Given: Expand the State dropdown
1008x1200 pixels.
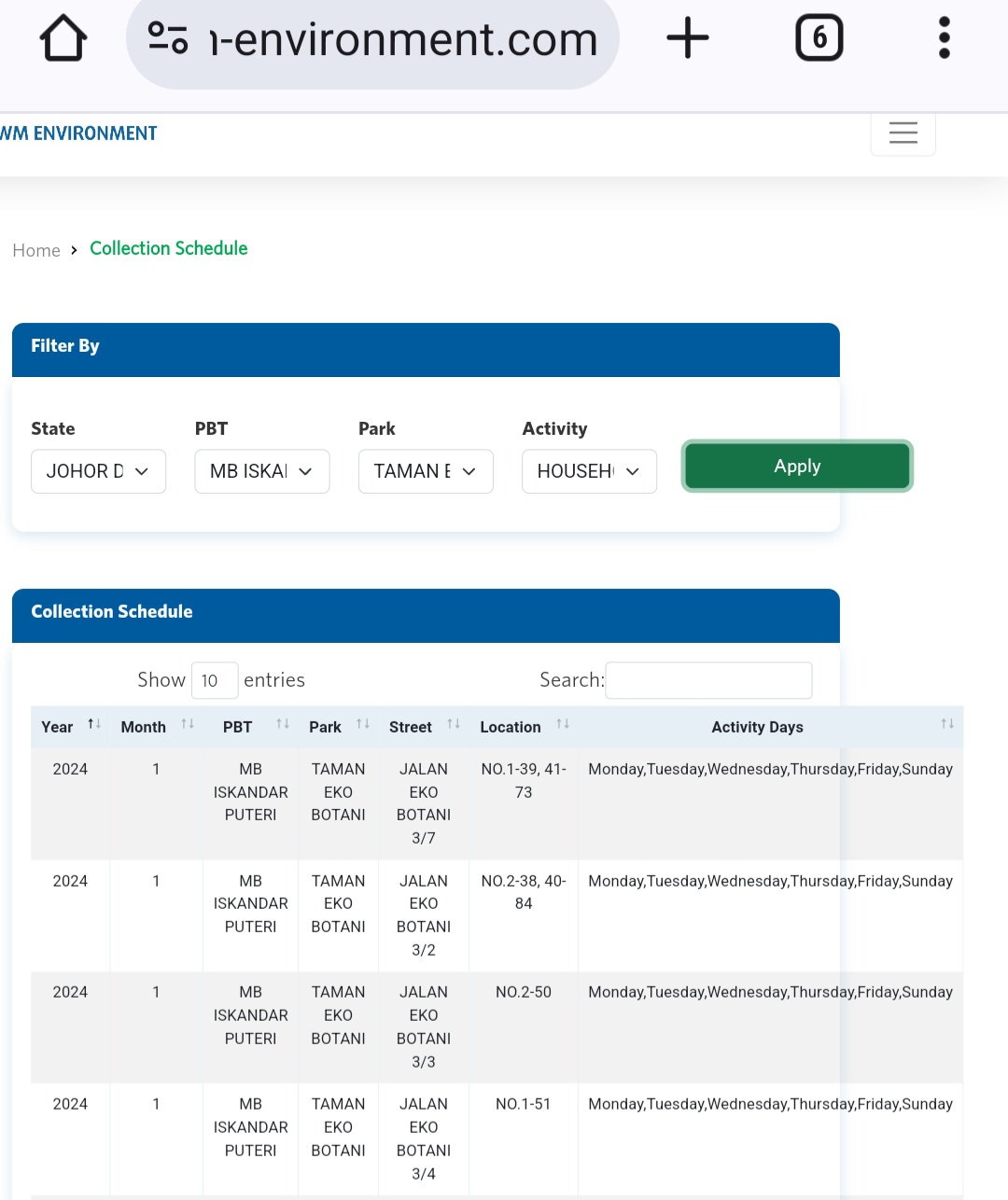Looking at the screenshot, I should point(98,471).
